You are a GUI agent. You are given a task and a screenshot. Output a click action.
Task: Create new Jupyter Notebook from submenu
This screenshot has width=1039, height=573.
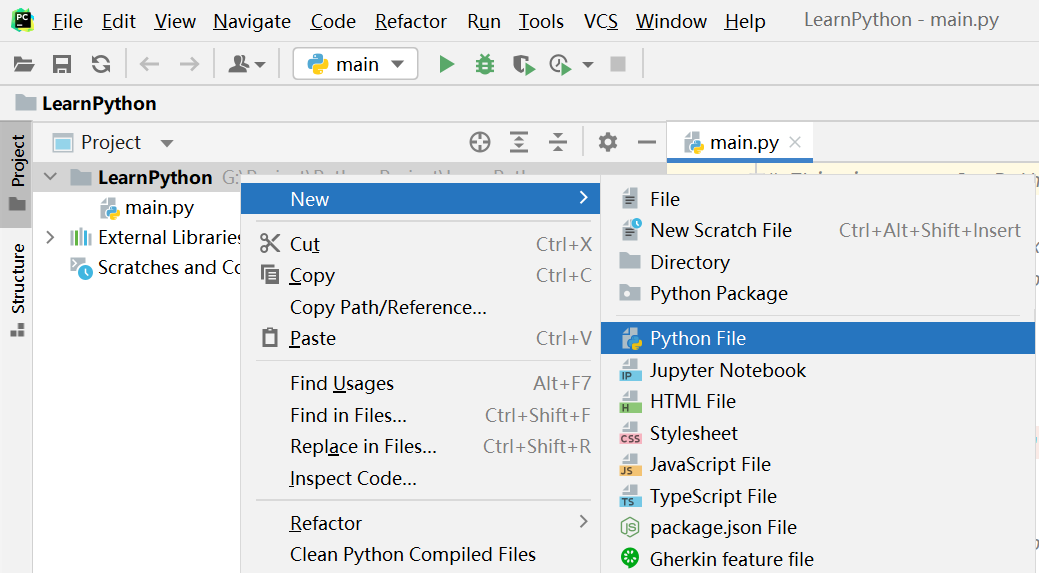(818, 370)
